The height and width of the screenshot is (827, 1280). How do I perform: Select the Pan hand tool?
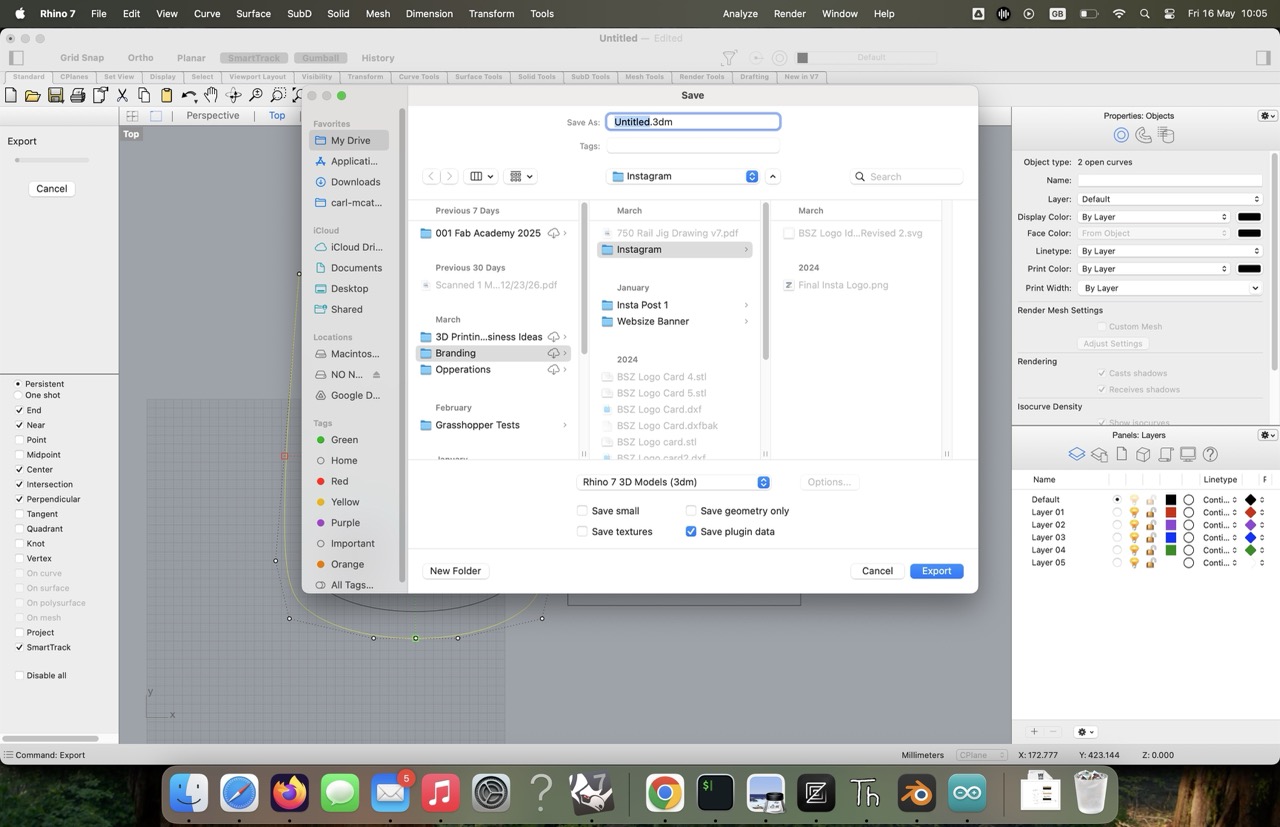point(211,95)
